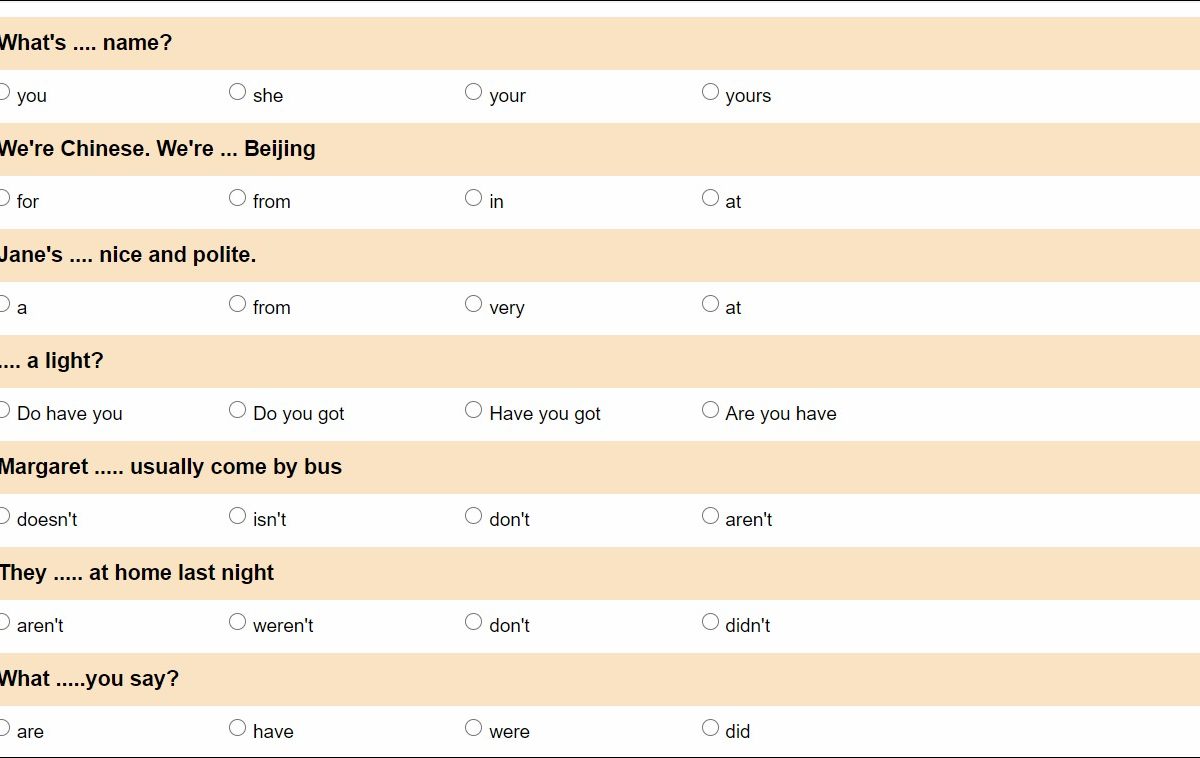
Task: Choose 'yours' radio option in first question
Action: click(x=710, y=92)
